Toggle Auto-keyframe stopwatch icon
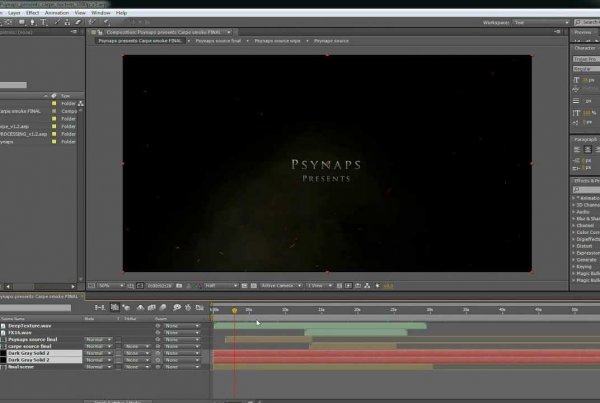The height and width of the screenshot is (403, 600). point(188,307)
